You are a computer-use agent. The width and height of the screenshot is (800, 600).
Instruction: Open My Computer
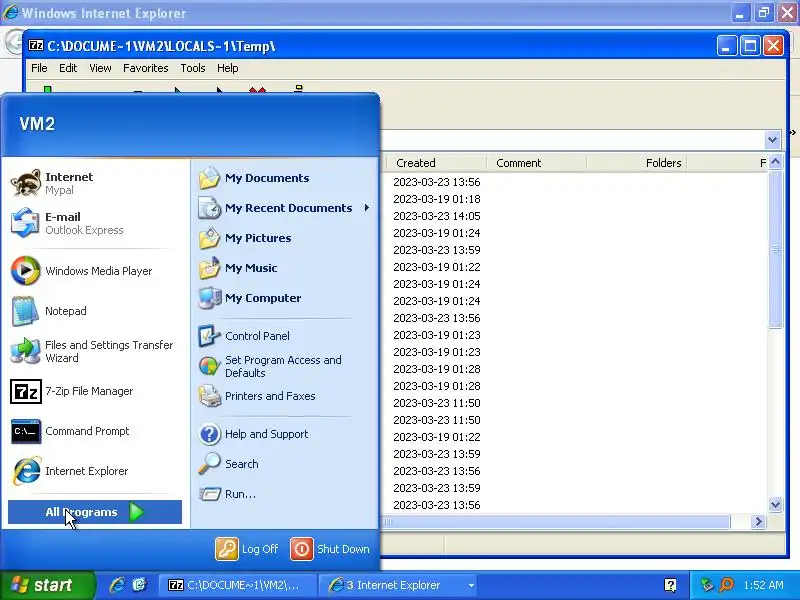pos(285,298)
